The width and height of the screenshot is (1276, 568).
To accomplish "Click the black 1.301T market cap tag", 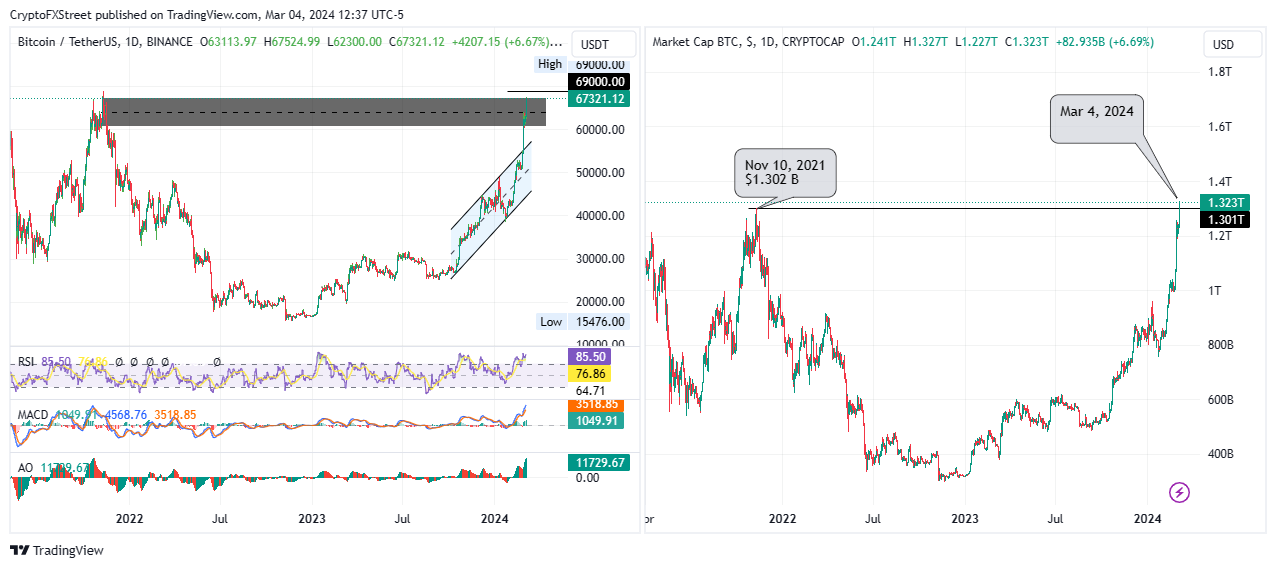I will (x=1226, y=219).
